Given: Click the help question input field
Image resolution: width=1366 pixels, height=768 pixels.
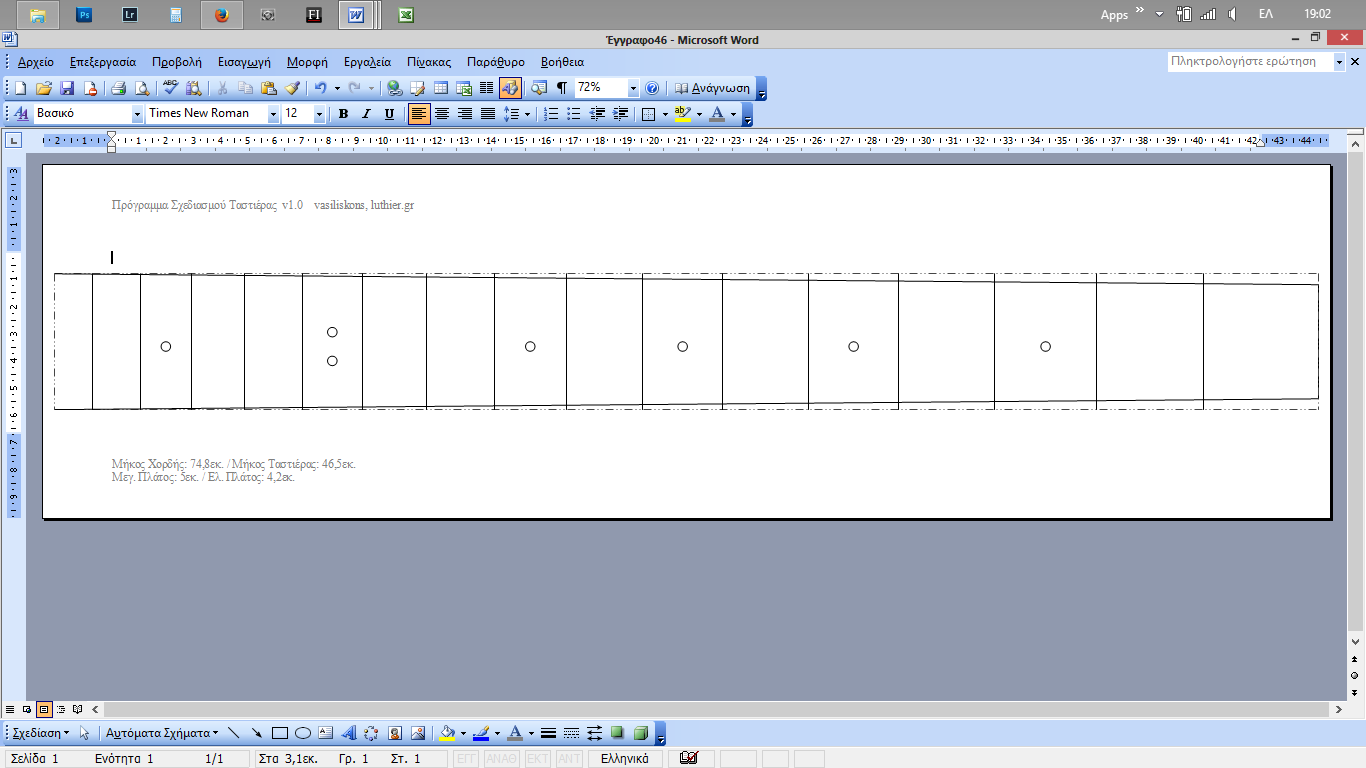Looking at the screenshot, I should [1250, 62].
